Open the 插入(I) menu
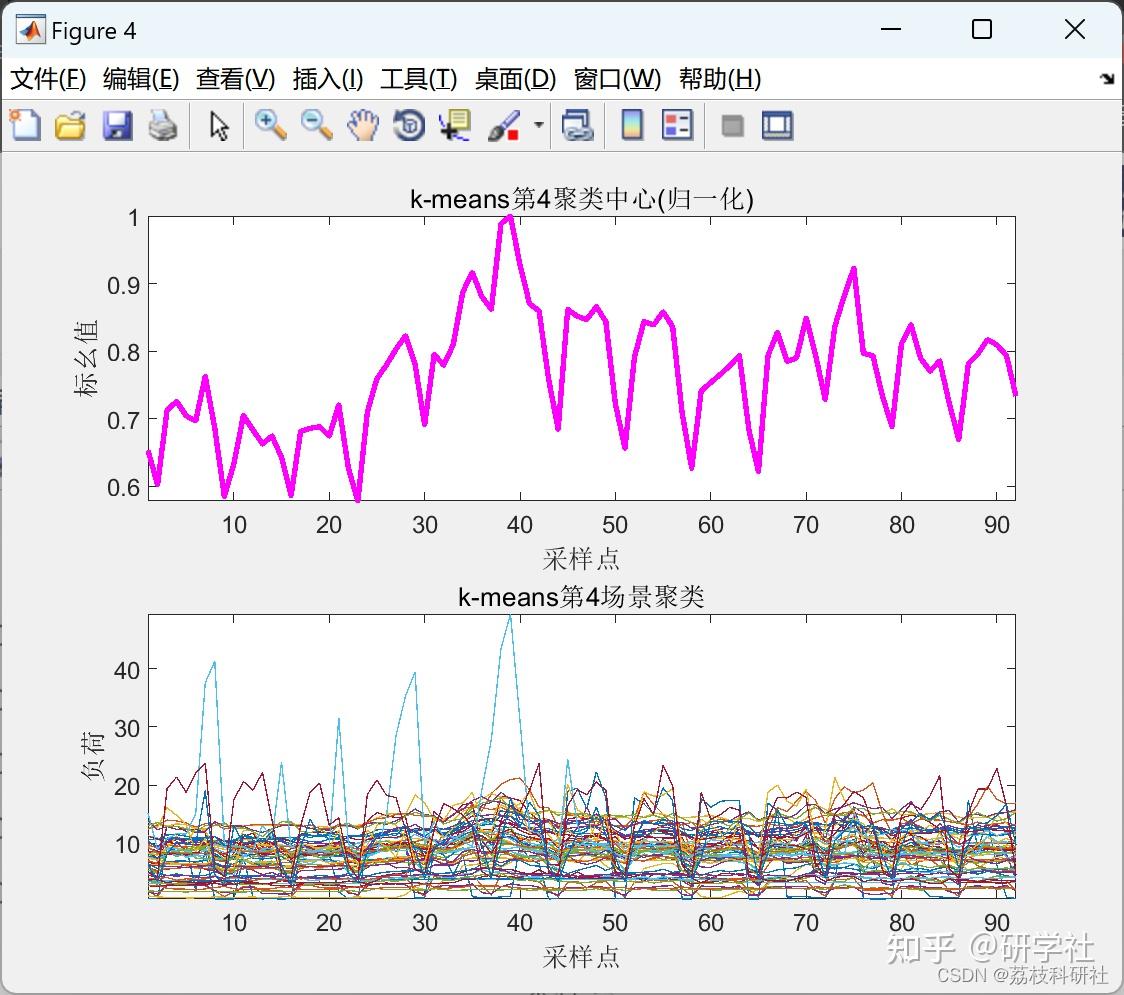Viewport: 1124px width, 995px height. point(327,79)
